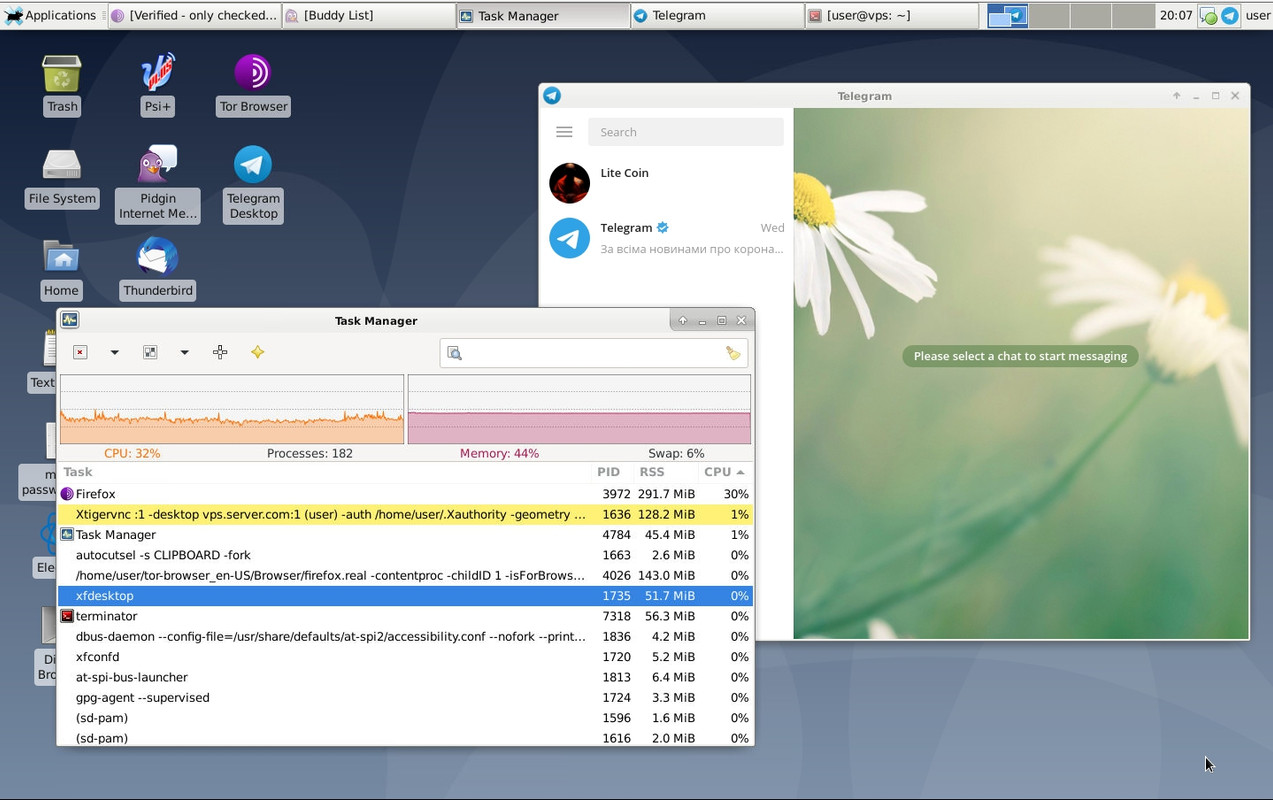Open the Telegram chat preview text
The width and height of the screenshot is (1273, 800).
pyautogui.click(x=691, y=249)
